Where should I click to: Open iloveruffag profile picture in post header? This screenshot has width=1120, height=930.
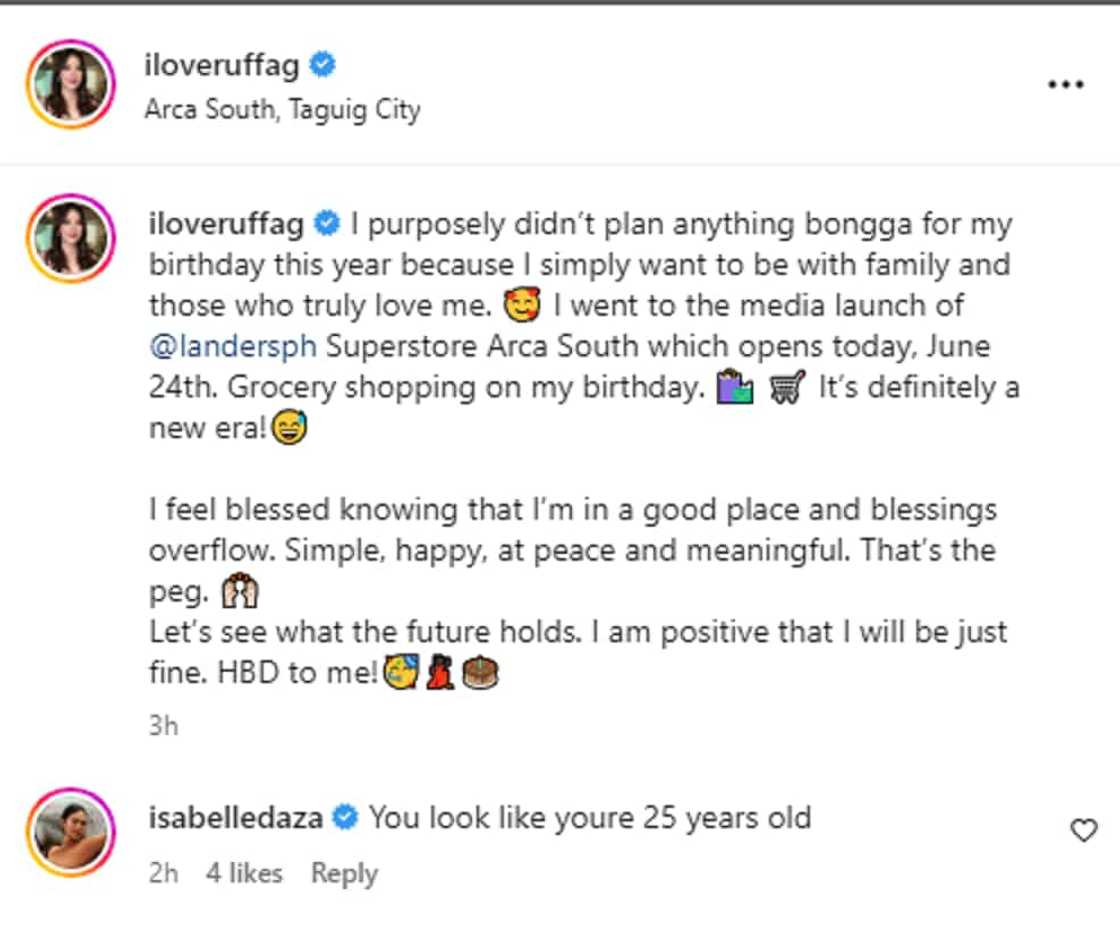tap(71, 85)
